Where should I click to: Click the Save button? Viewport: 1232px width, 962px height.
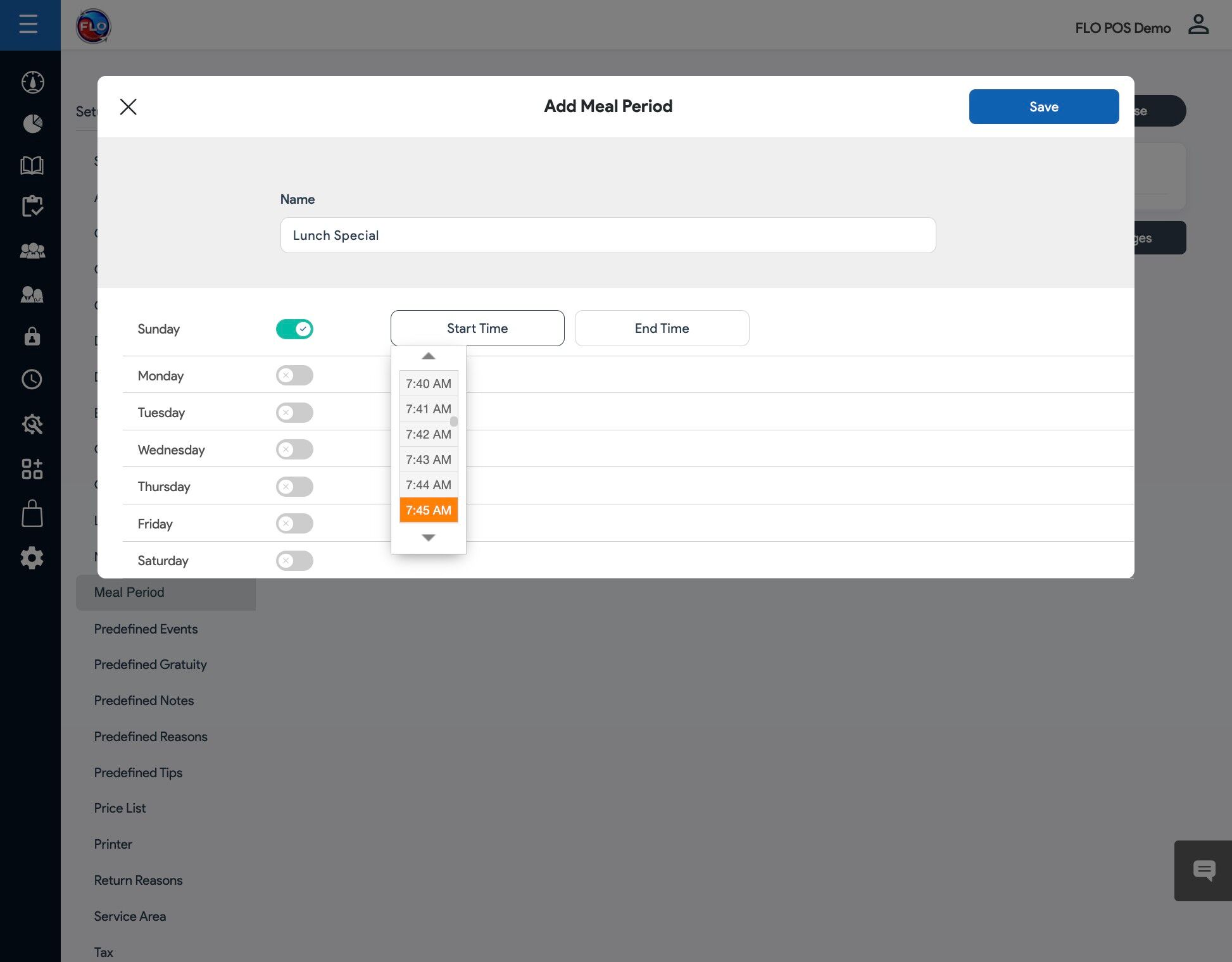click(x=1043, y=106)
